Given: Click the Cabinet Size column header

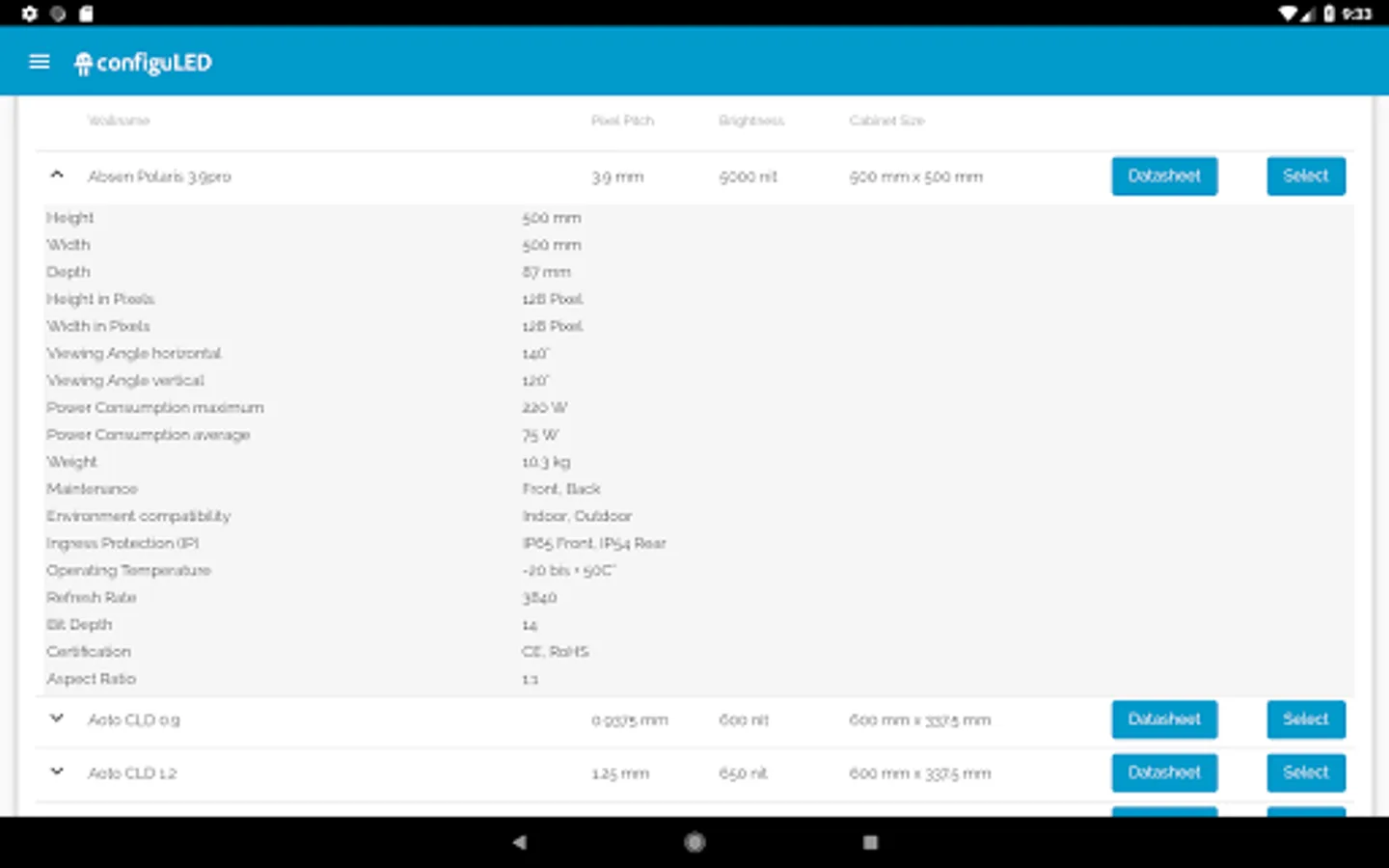Looking at the screenshot, I should tap(886, 121).
